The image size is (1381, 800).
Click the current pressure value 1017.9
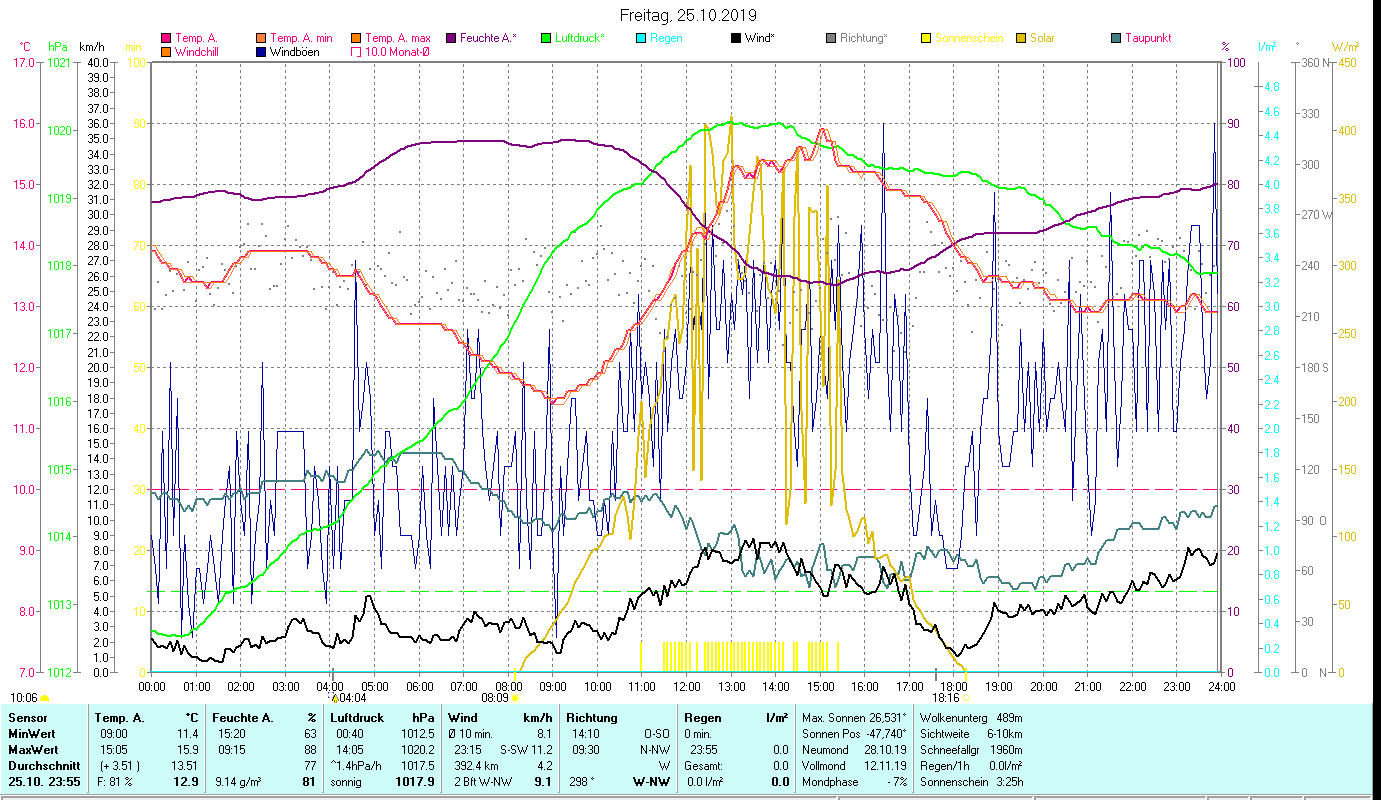coord(417,782)
